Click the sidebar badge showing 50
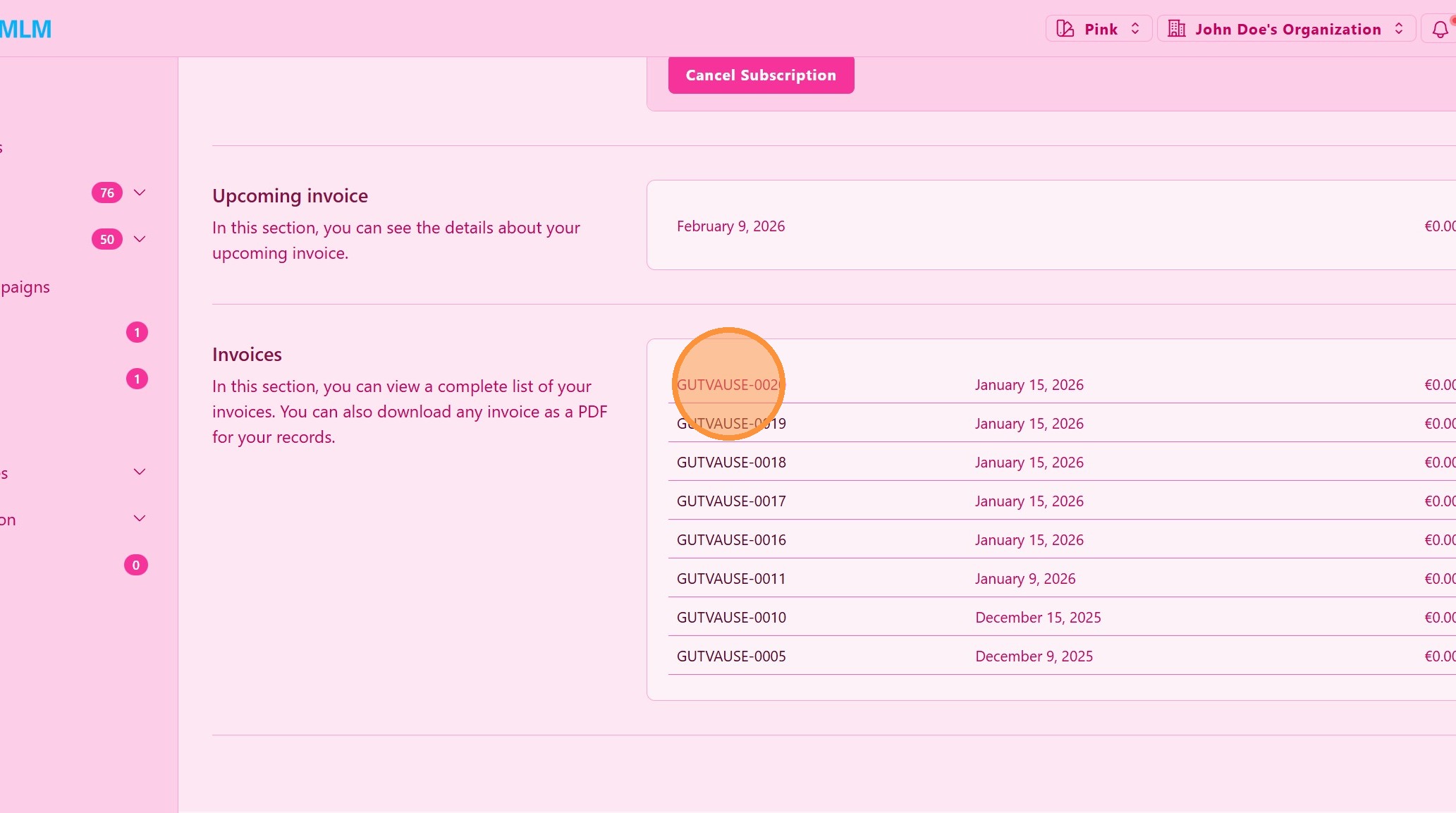Viewport: 1456px width, 813px height. [107, 239]
